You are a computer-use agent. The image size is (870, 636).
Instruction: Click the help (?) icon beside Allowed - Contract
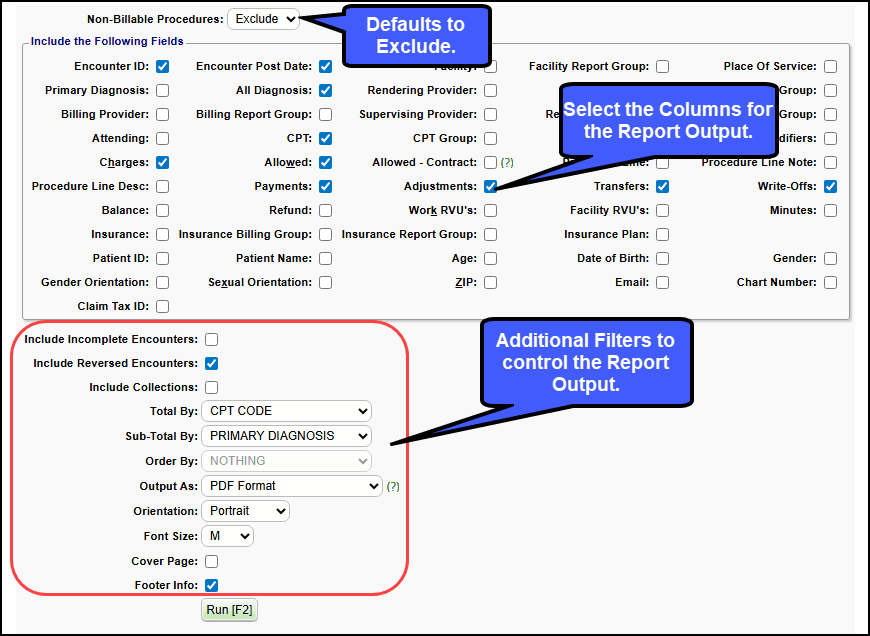coord(507,163)
